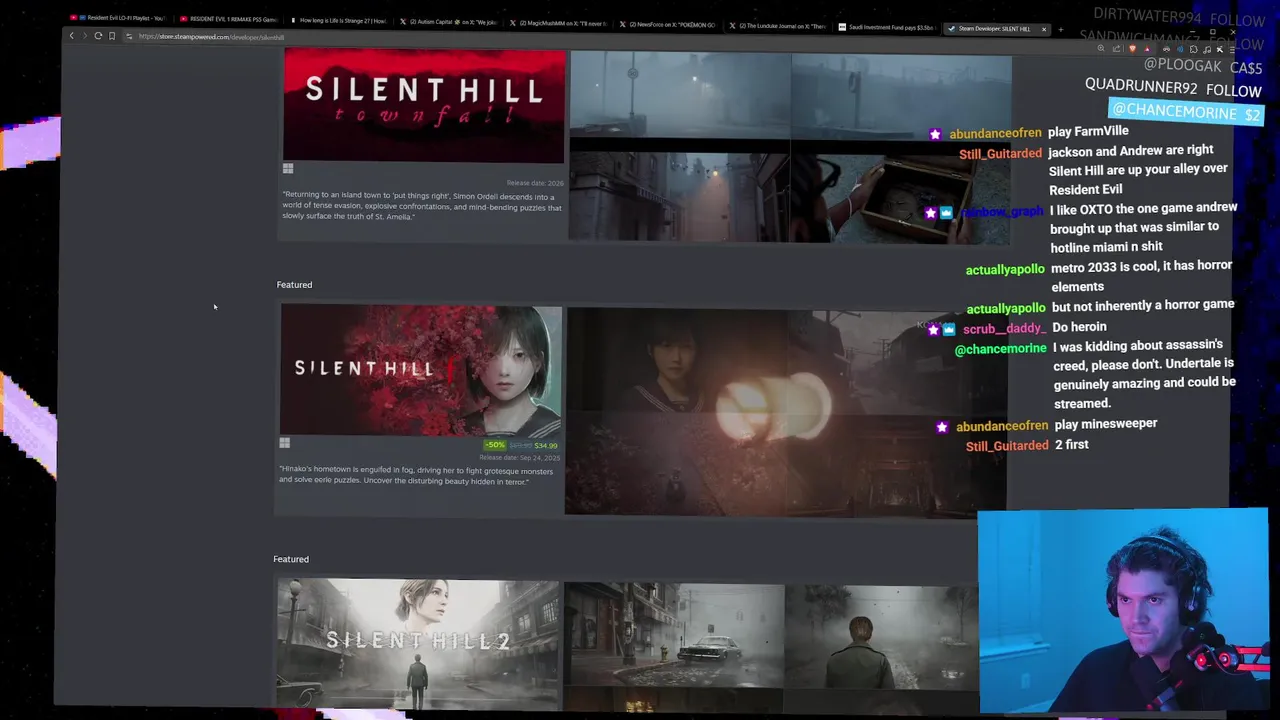Image resolution: width=1280 pixels, height=720 pixels.
Task: Click the streamer webcam feed
Action: coord(1123,610)
